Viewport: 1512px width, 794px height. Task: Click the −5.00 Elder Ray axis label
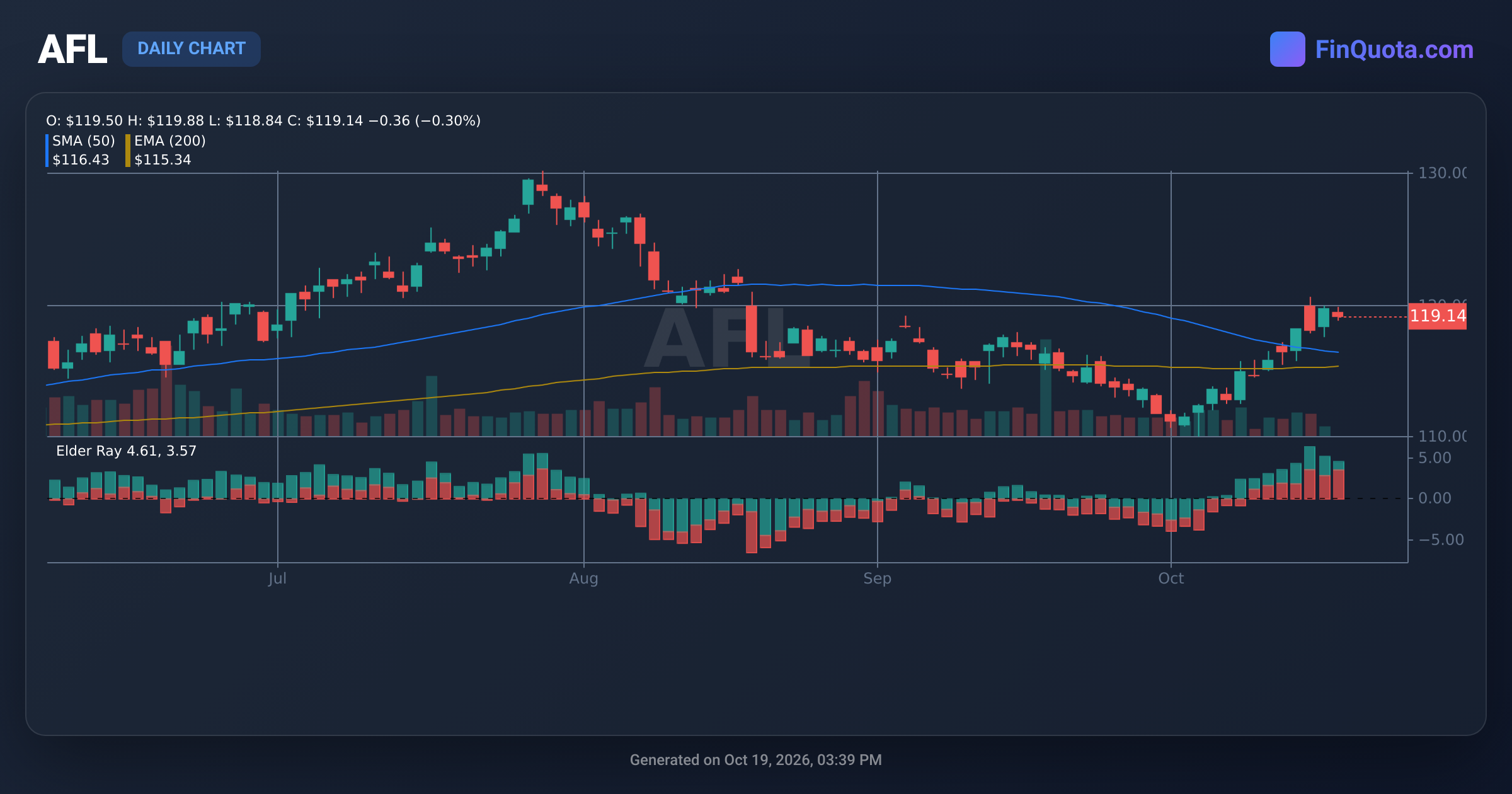[x=1441, y=540]
